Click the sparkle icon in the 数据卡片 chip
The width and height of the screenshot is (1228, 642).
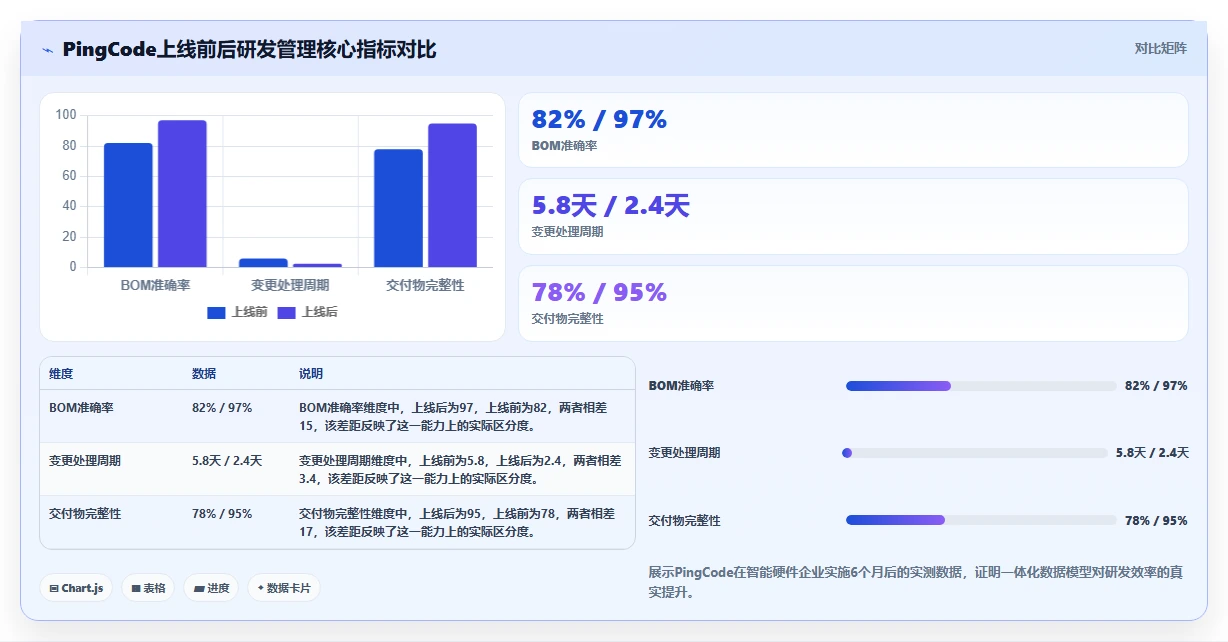tap(261, 588)
